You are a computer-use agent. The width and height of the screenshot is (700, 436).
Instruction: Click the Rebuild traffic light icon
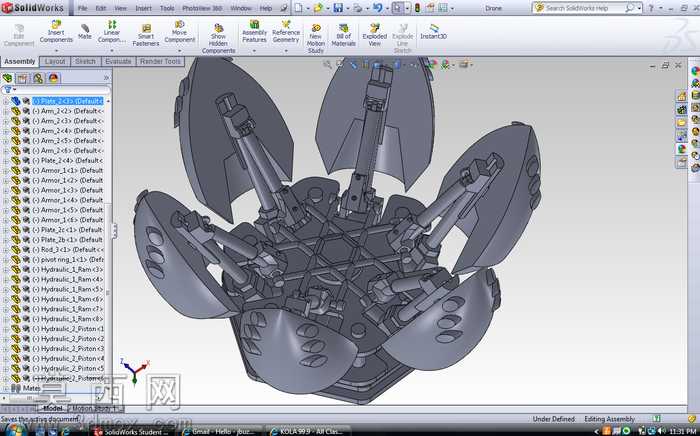(417, 8)
